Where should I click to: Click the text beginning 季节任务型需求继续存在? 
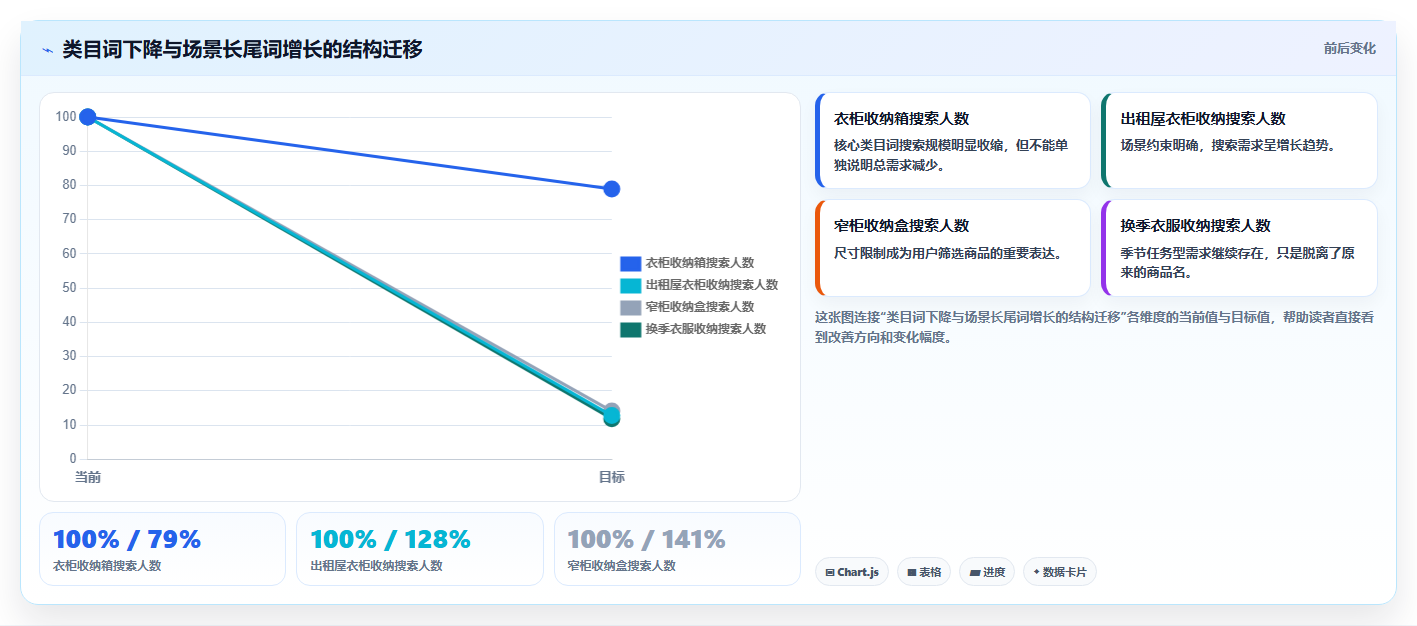1238,263
